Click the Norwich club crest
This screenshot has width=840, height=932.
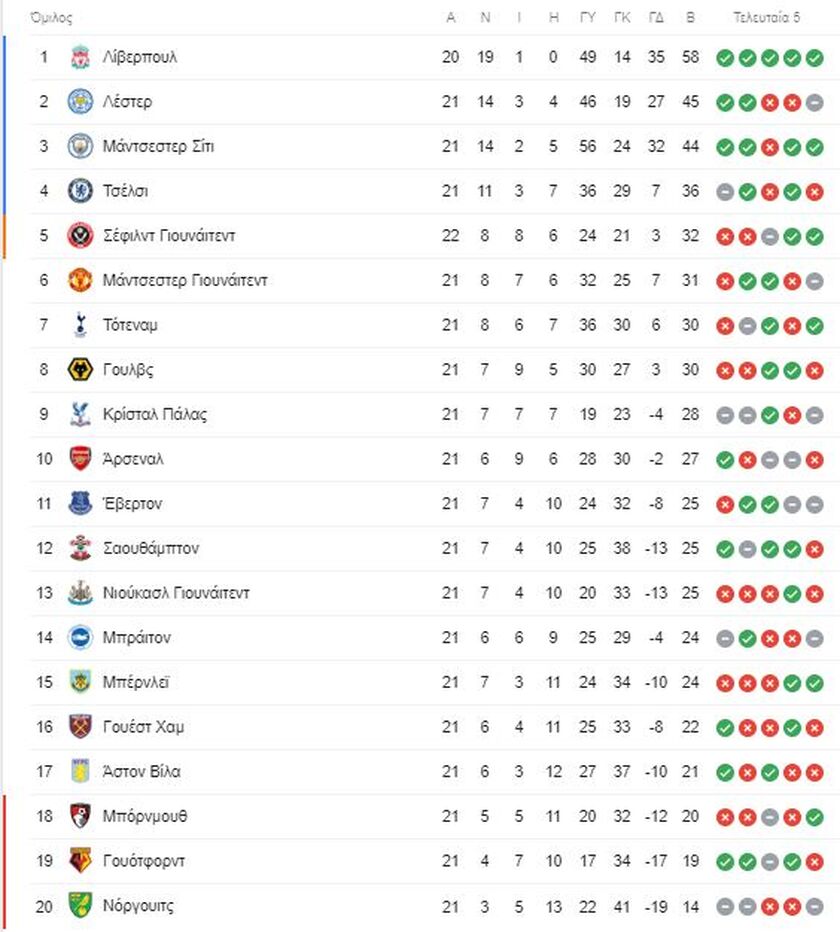tap(80, 906)
